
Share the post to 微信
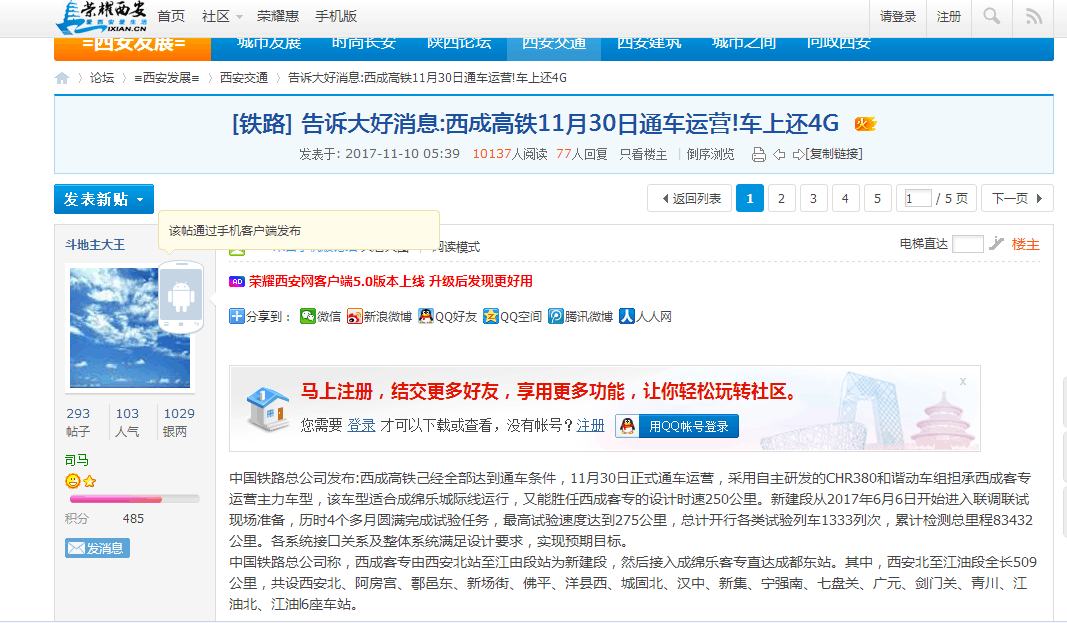click(x=320, y=316)
